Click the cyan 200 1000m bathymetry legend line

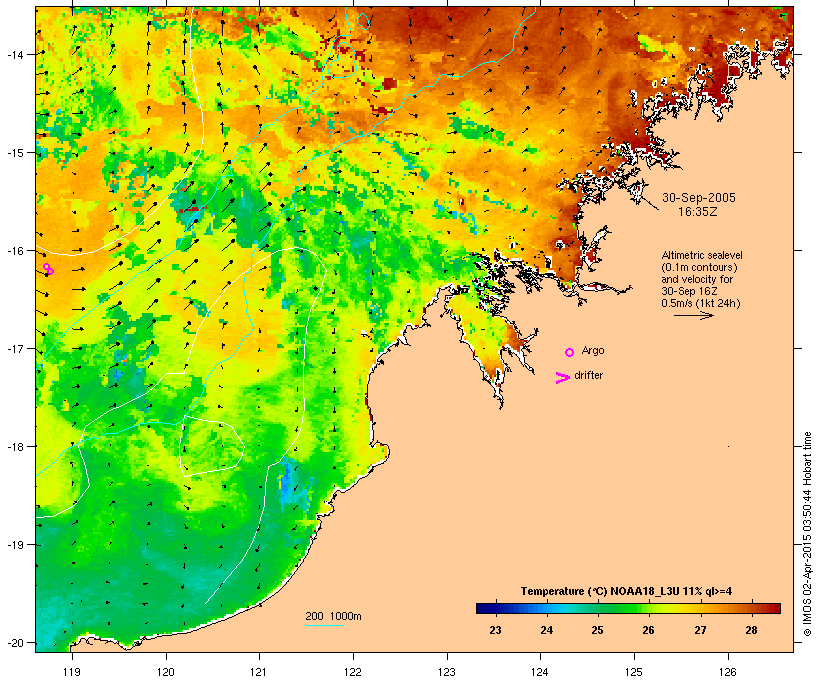[325, 626]
